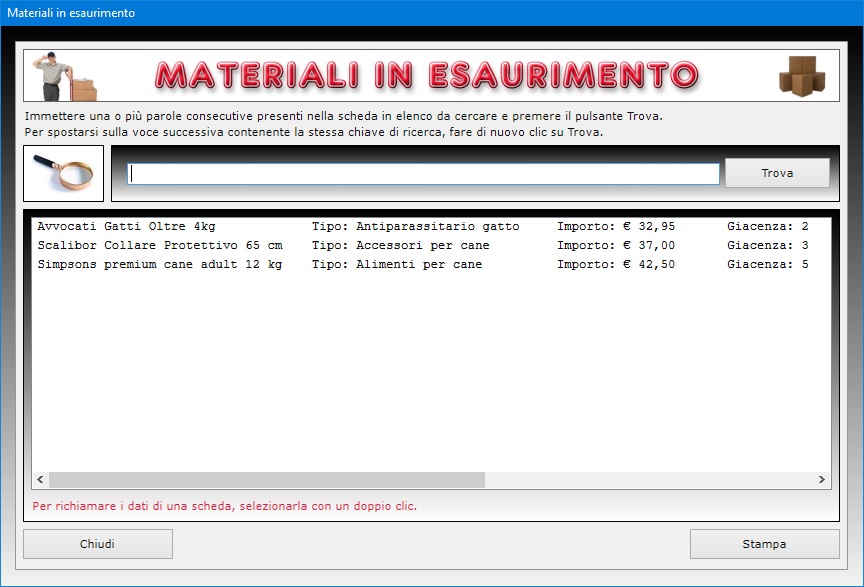The image size is (864, 587).
Task: Click the magnifying glass search icon
Action: (x=63, y=173)
